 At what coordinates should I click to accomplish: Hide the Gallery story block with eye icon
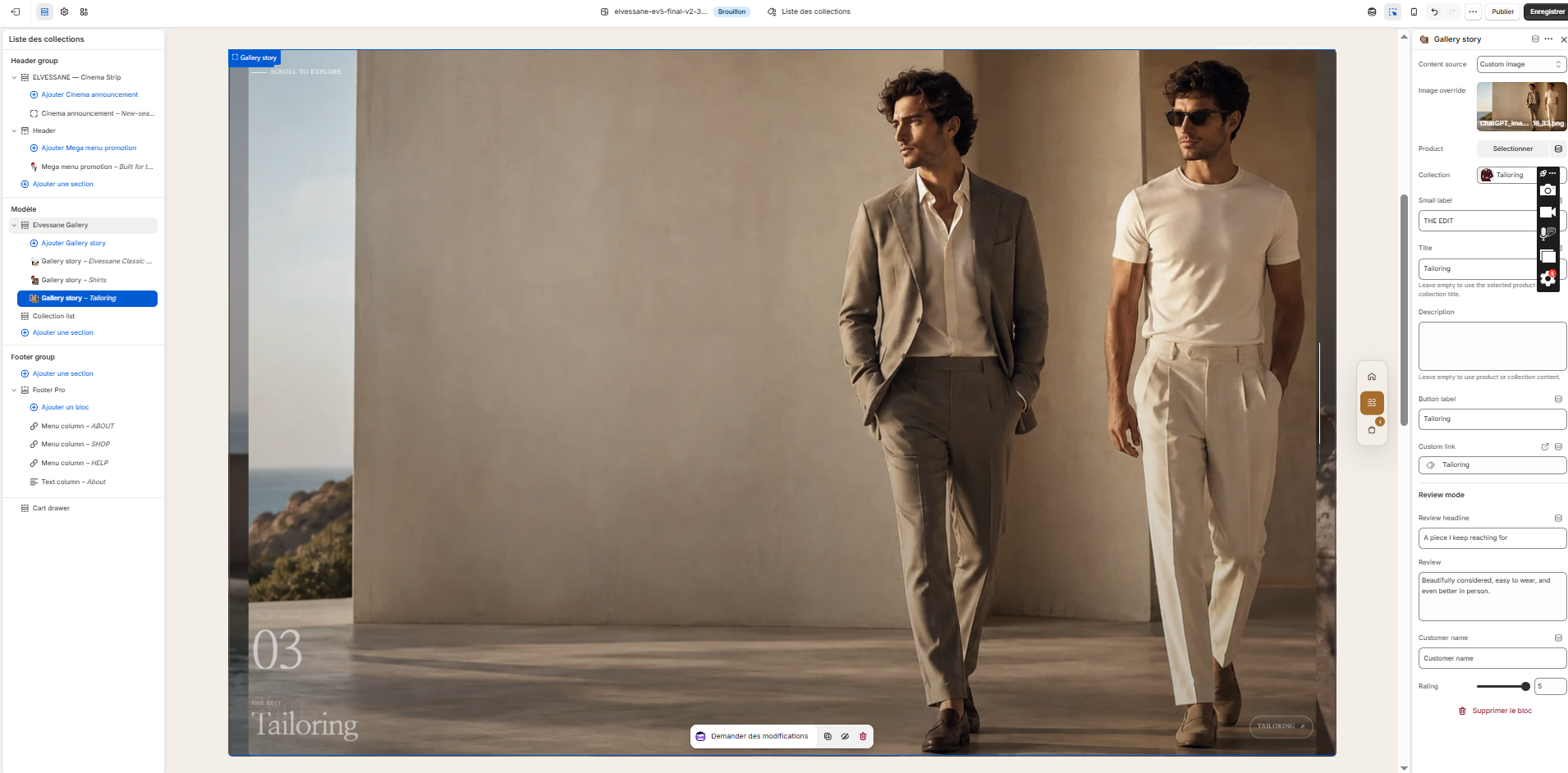[x=845, y=736]
